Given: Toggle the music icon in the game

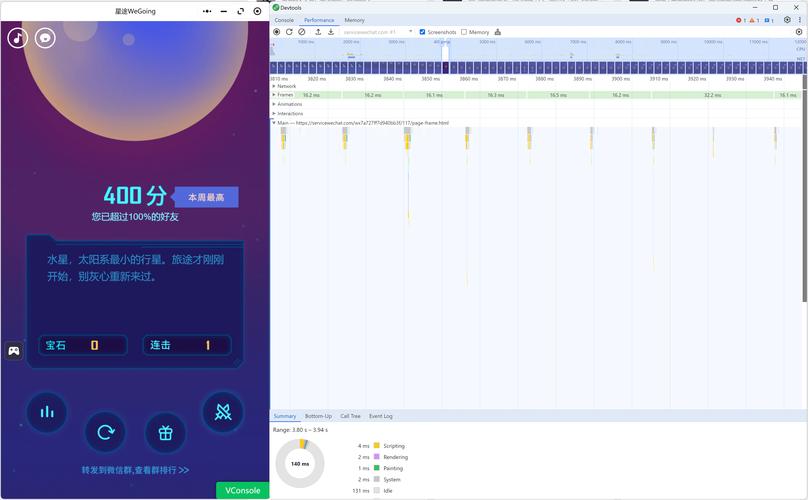Looking at the screenshot, I should [x=18, y=38].
